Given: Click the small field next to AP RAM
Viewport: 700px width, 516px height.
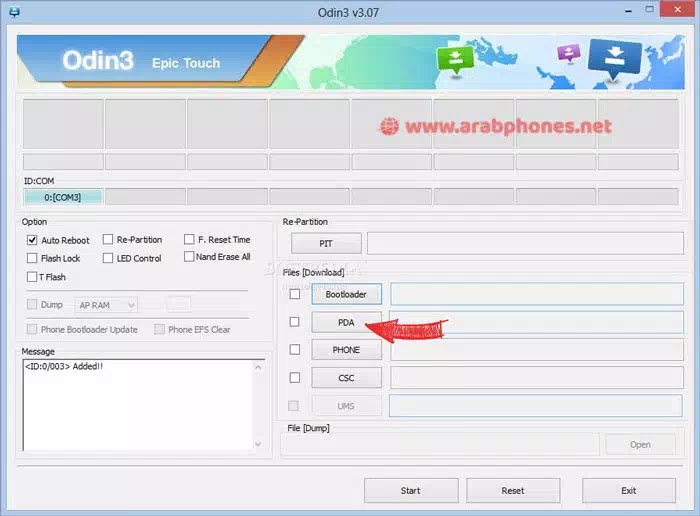Looking at the screenshot, I should 179,305.
